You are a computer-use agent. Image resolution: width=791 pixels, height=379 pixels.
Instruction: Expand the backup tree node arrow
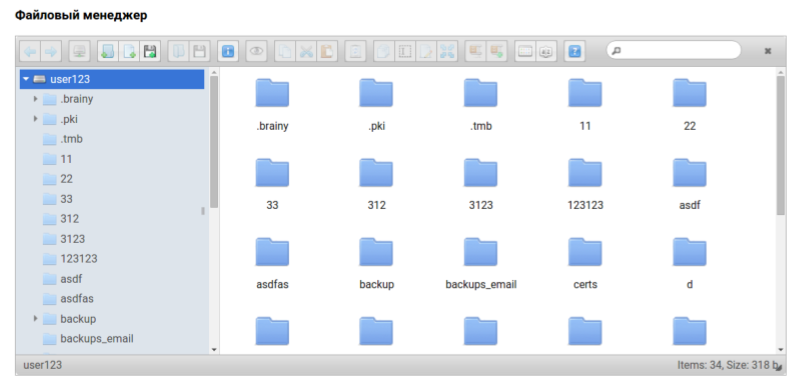35,318
